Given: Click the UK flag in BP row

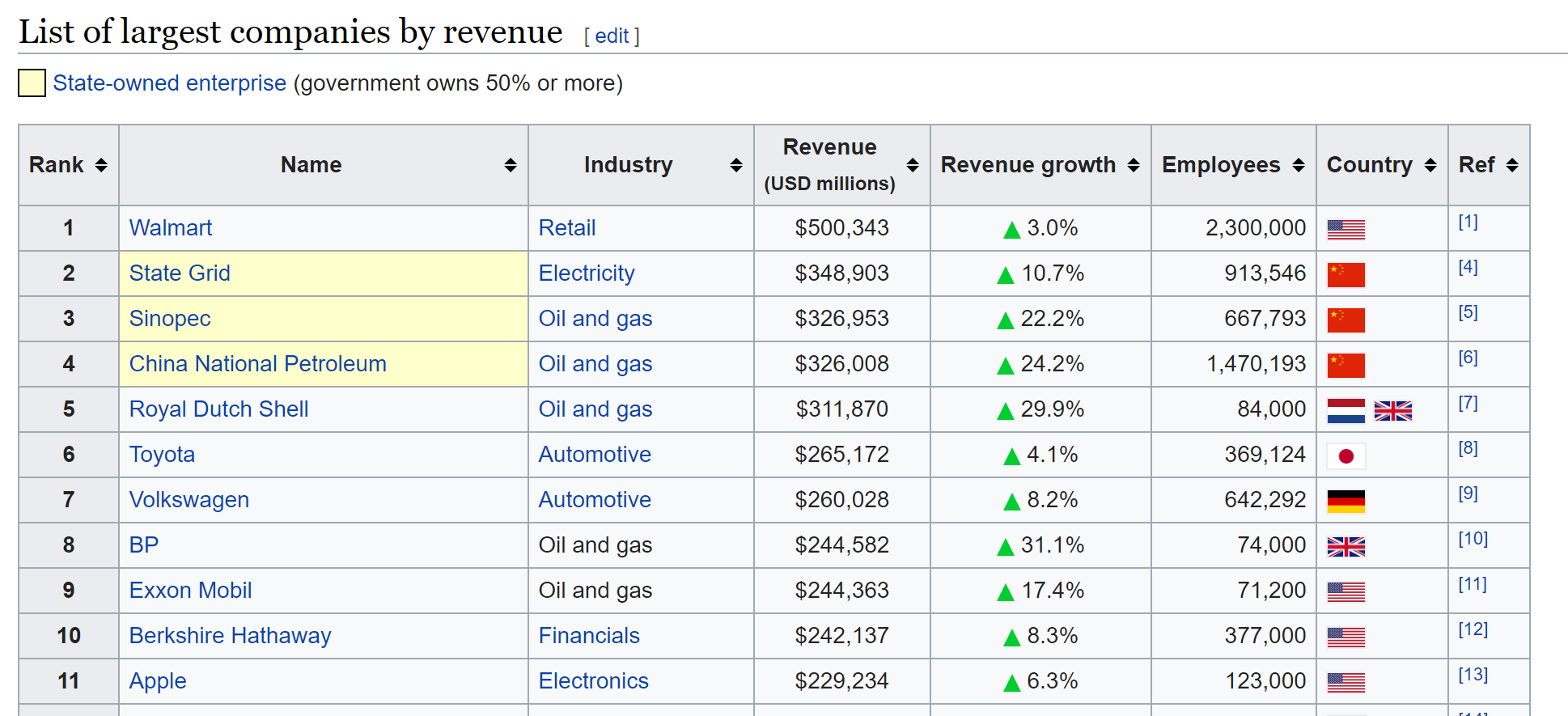Looking at the screenshot, I should click(1346, 547).
